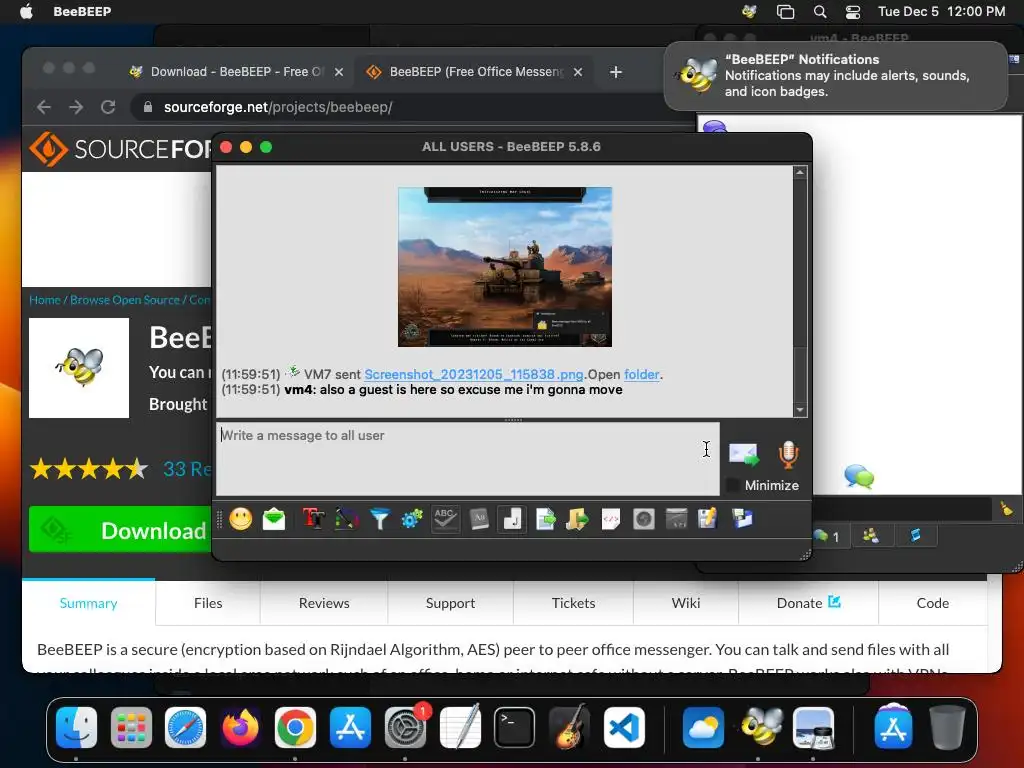The height and width of the screenshot is (768, 1024).
Task: Toggle the music note sound icon
Action: pos(512,519)
